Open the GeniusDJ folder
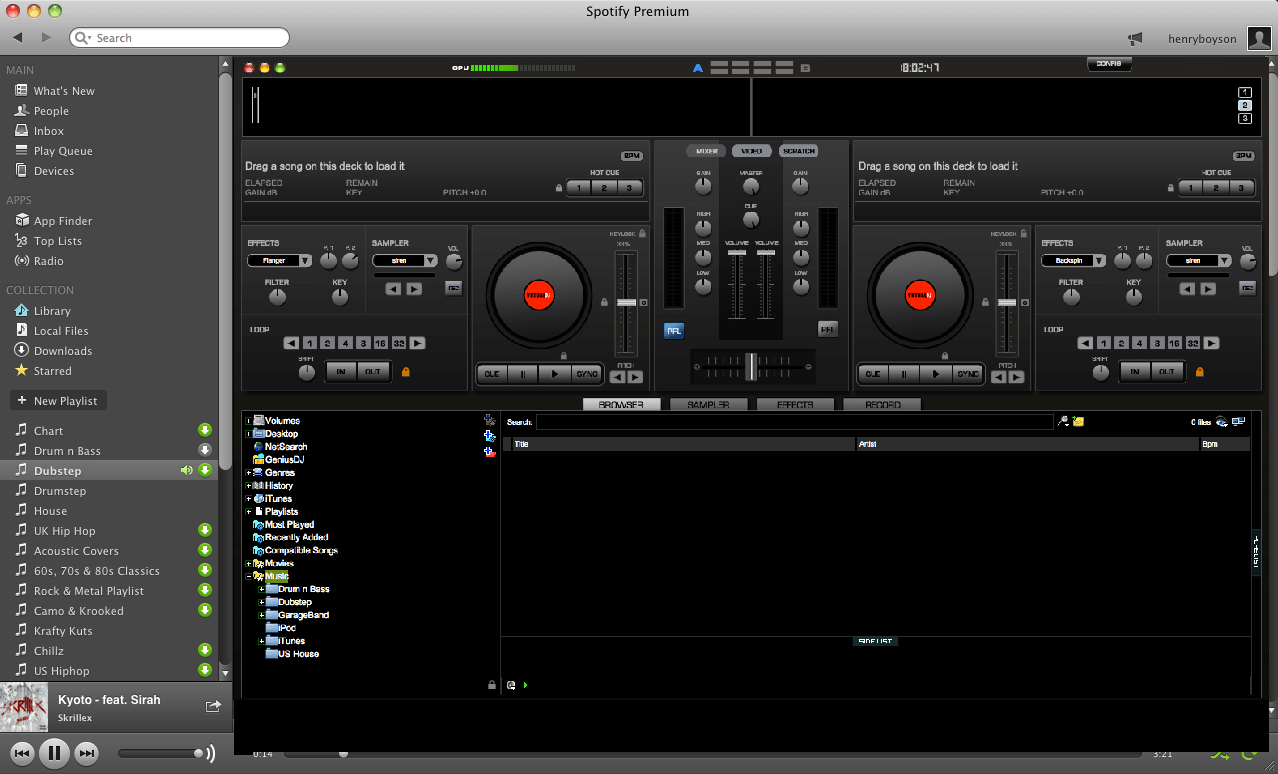The width and height of the screenshot is (1278, 774). click(x=278, y=460)
